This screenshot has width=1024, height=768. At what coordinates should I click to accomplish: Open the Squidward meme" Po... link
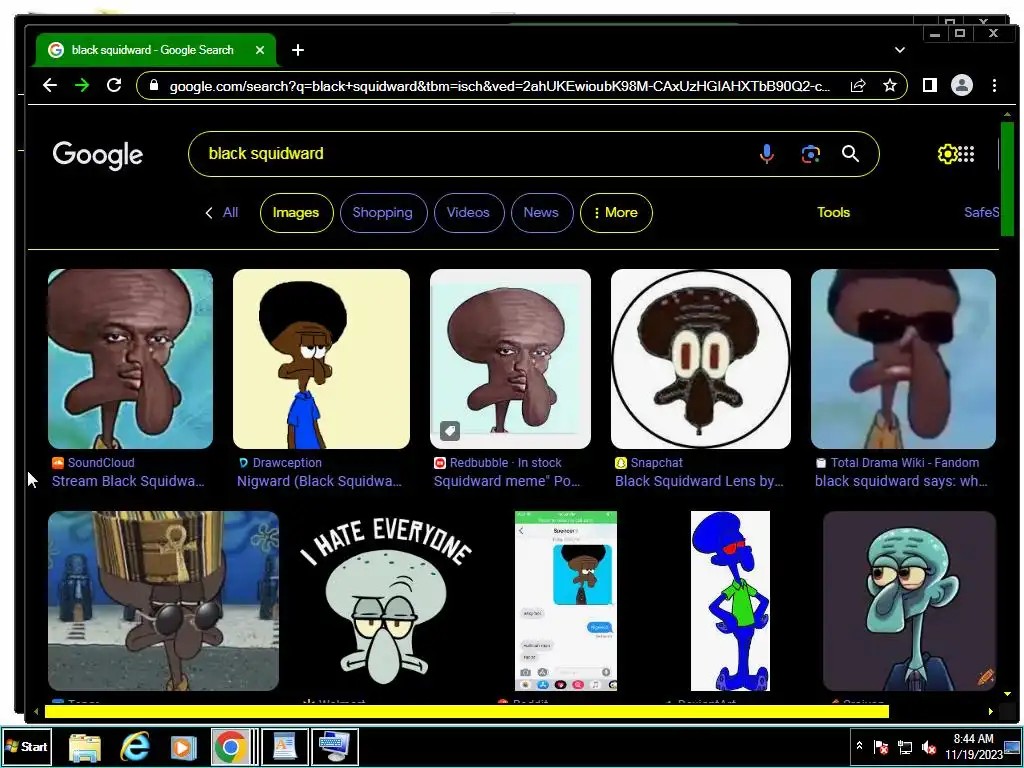pos(507,481)
